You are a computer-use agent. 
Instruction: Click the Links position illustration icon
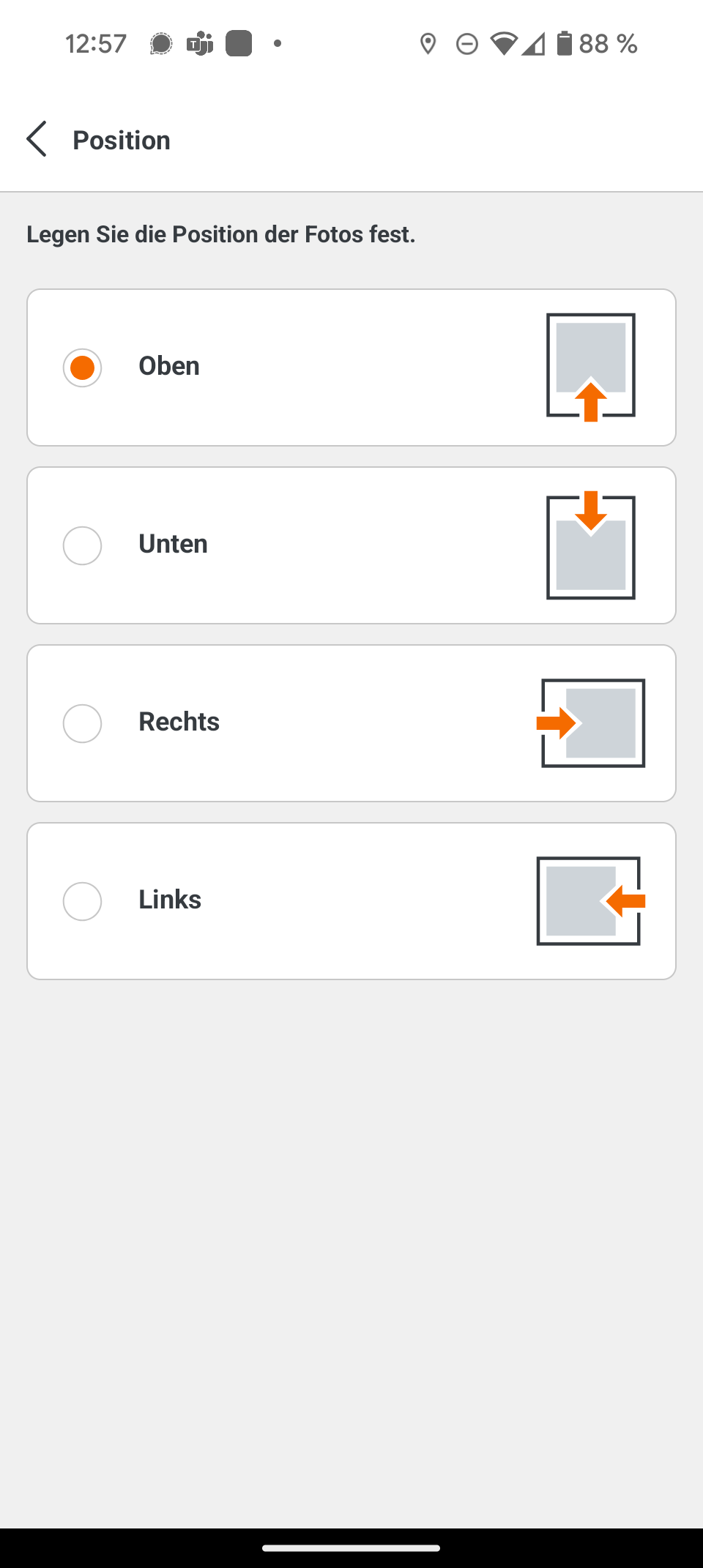(x=590, y=901)
